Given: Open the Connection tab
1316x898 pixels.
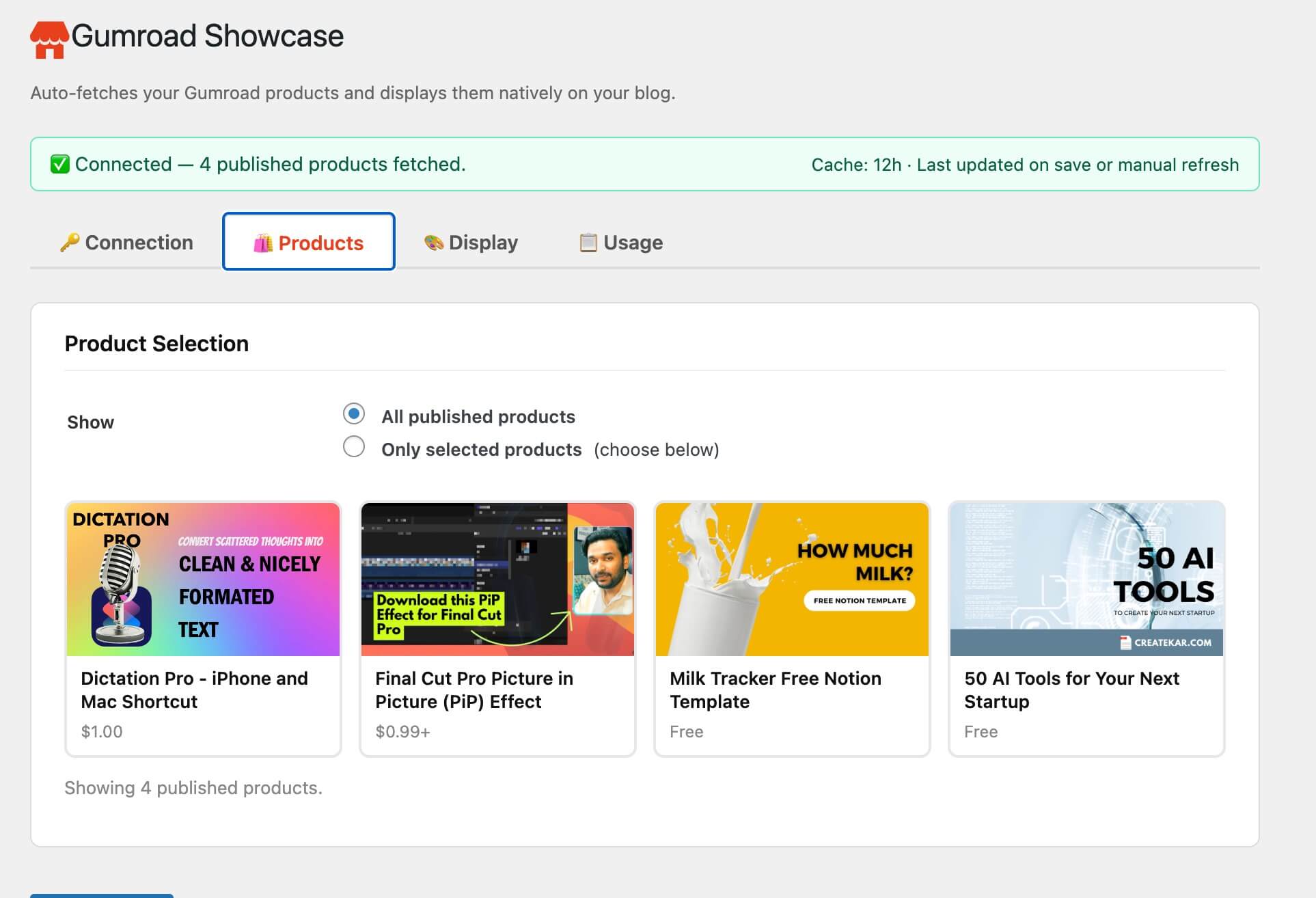Looking at the screenshot, I should coord(126,243).
